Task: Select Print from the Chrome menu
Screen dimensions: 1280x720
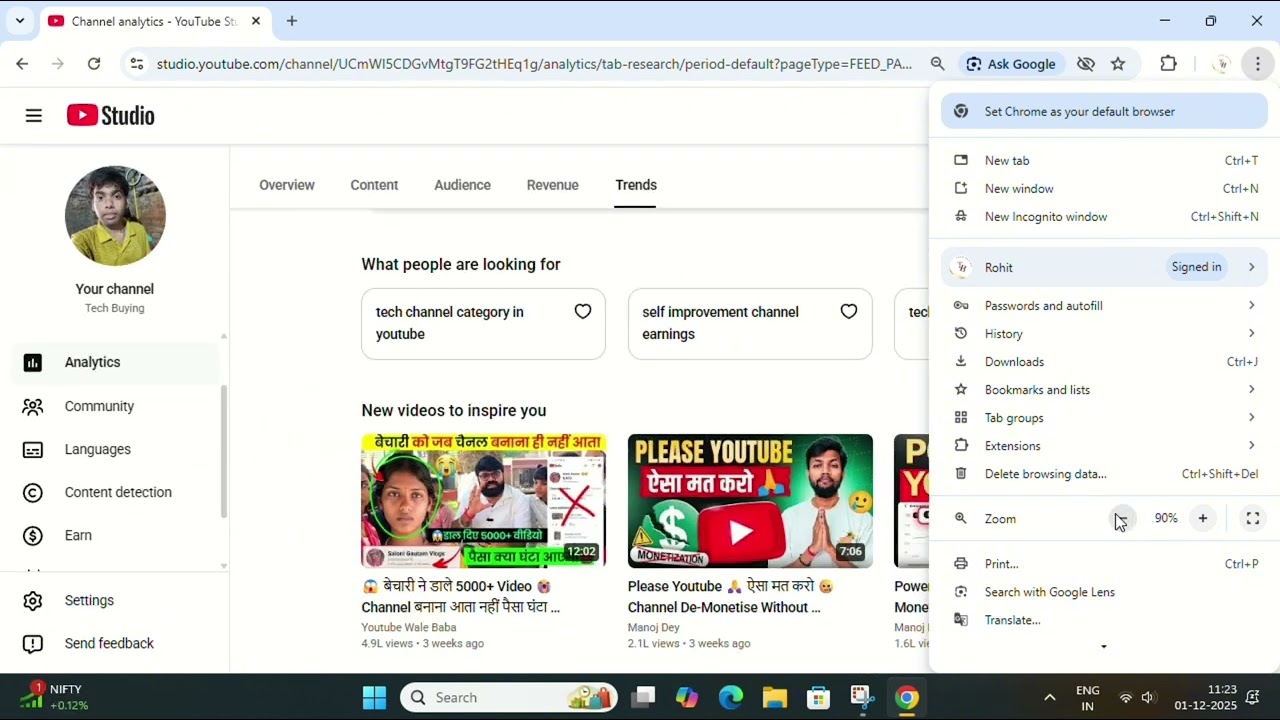Action: 1105,564
